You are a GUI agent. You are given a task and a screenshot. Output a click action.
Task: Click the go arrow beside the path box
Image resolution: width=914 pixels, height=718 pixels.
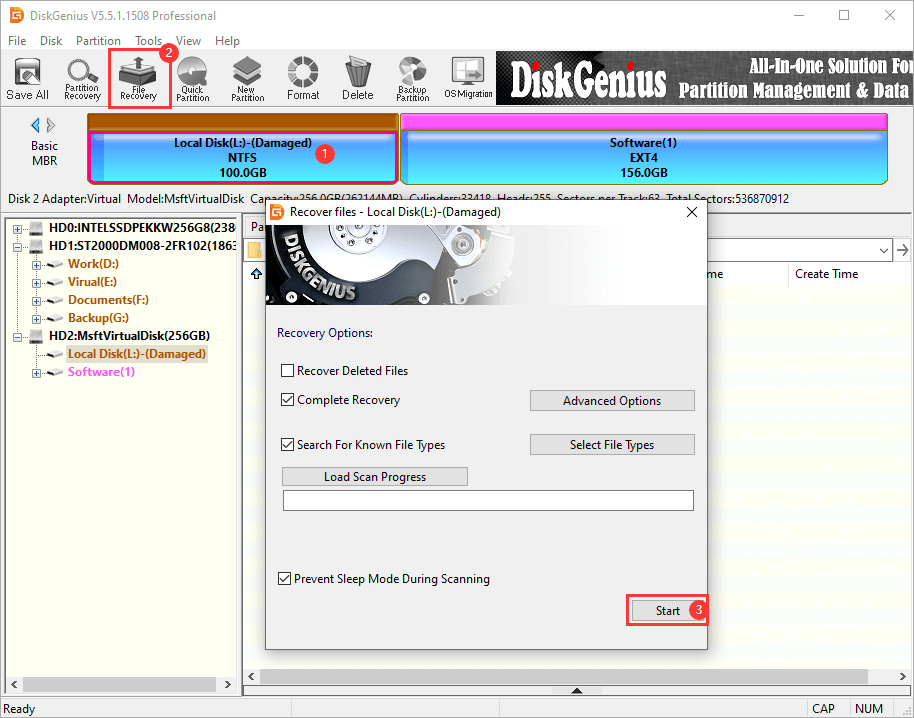(903, 250)
